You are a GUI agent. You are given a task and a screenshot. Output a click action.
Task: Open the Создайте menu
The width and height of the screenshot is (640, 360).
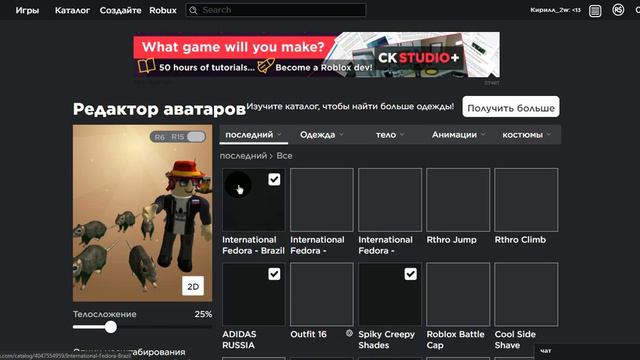pyautogui.click(x=120, y=10)
